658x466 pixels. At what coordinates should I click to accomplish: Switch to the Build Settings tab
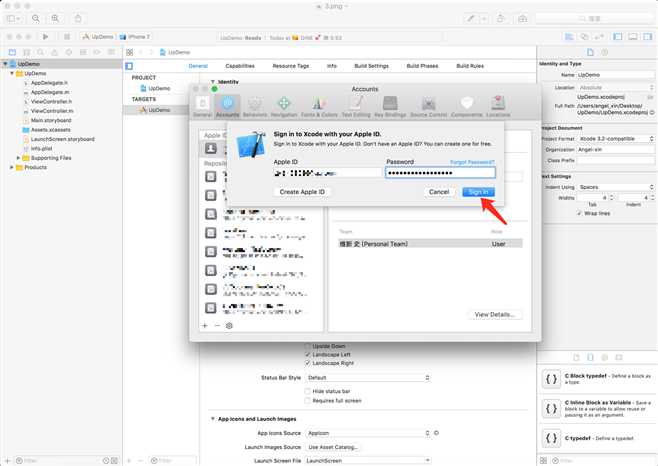(371, 66)
